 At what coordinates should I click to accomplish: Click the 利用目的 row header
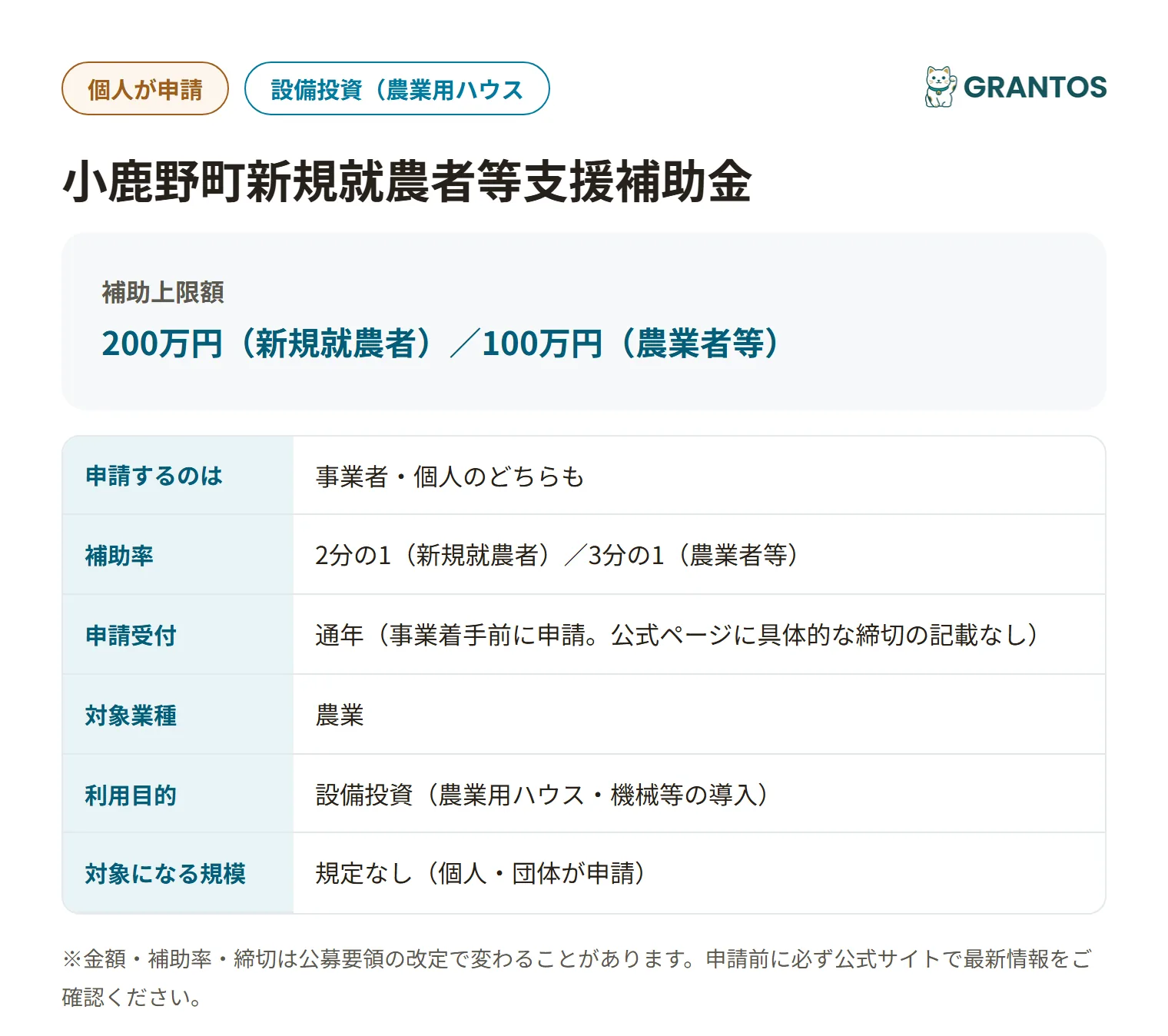click(178, 795)
